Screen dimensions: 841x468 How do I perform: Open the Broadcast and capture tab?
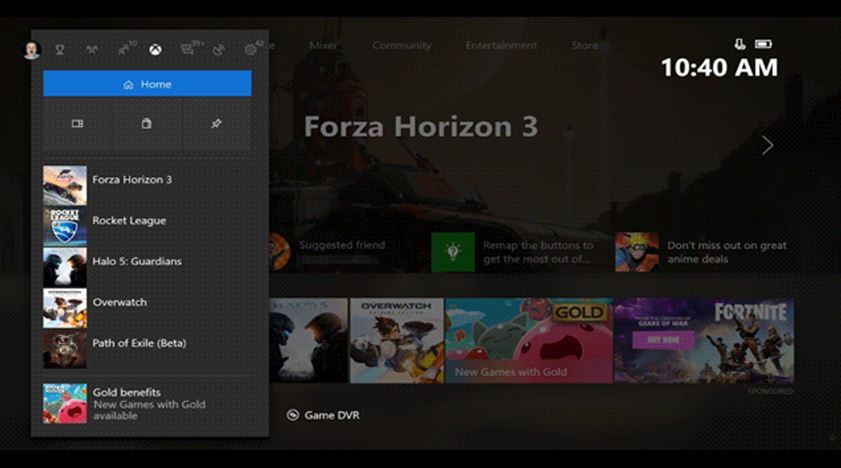point(218,50)
